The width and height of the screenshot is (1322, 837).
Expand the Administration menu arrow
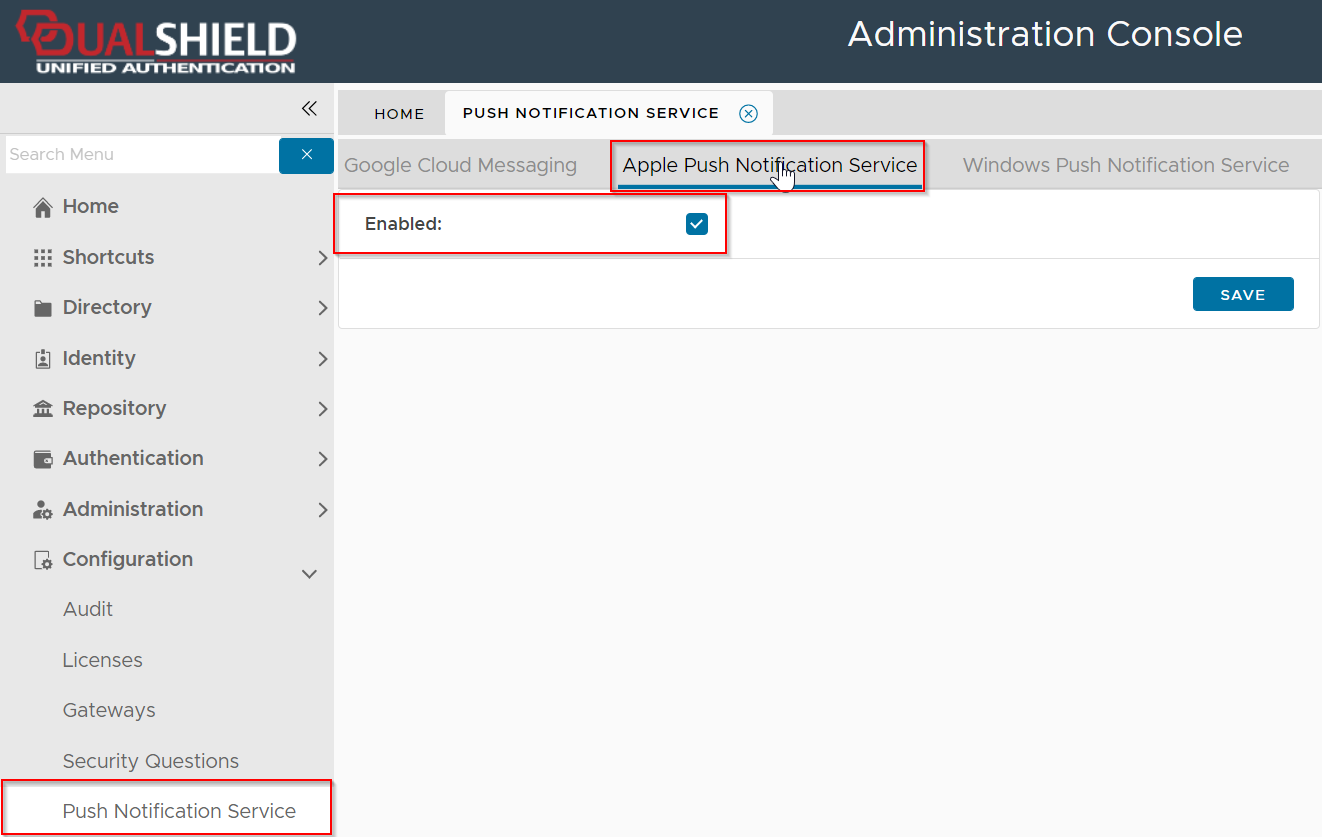click(x=322, y=510)
